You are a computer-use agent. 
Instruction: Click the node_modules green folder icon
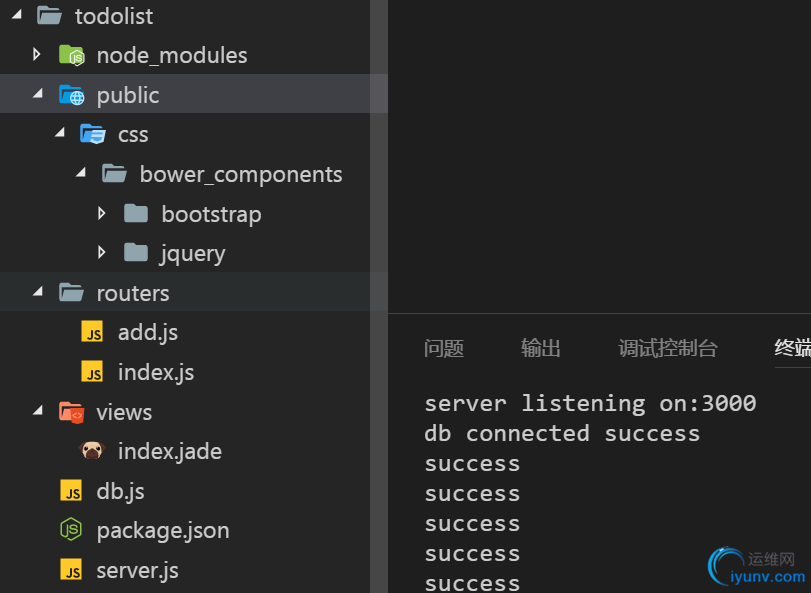tap(71, 55)
